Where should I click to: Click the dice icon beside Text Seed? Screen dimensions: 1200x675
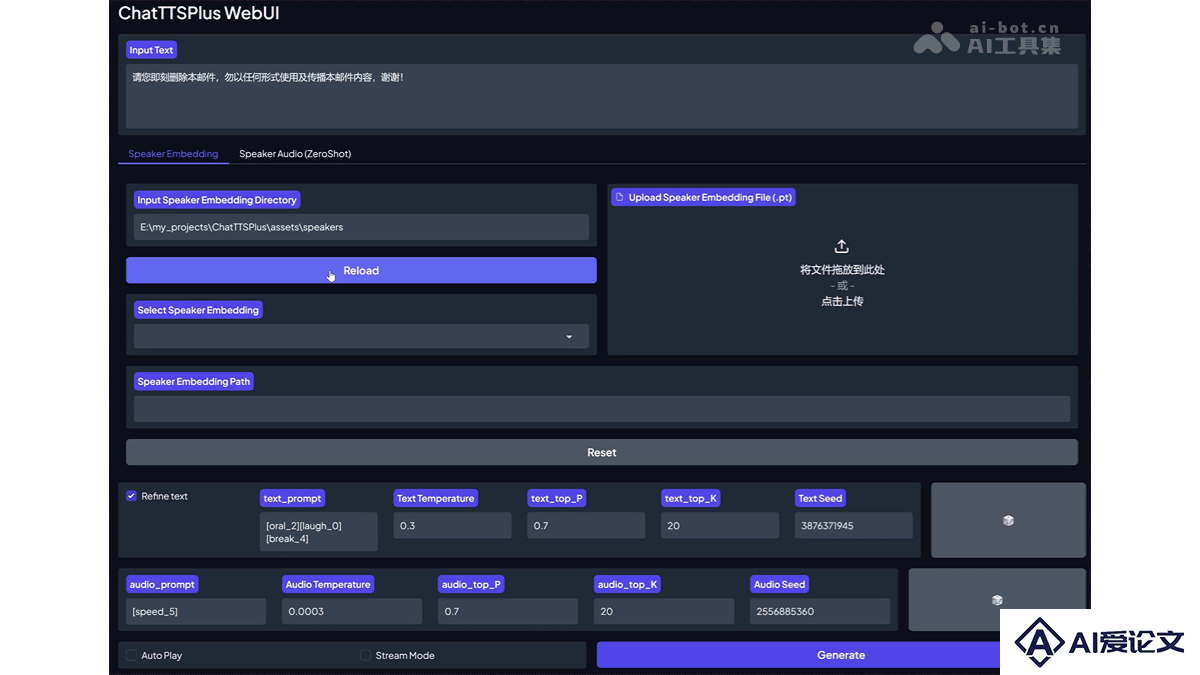pyautogui.click(x=1008, y=520)
